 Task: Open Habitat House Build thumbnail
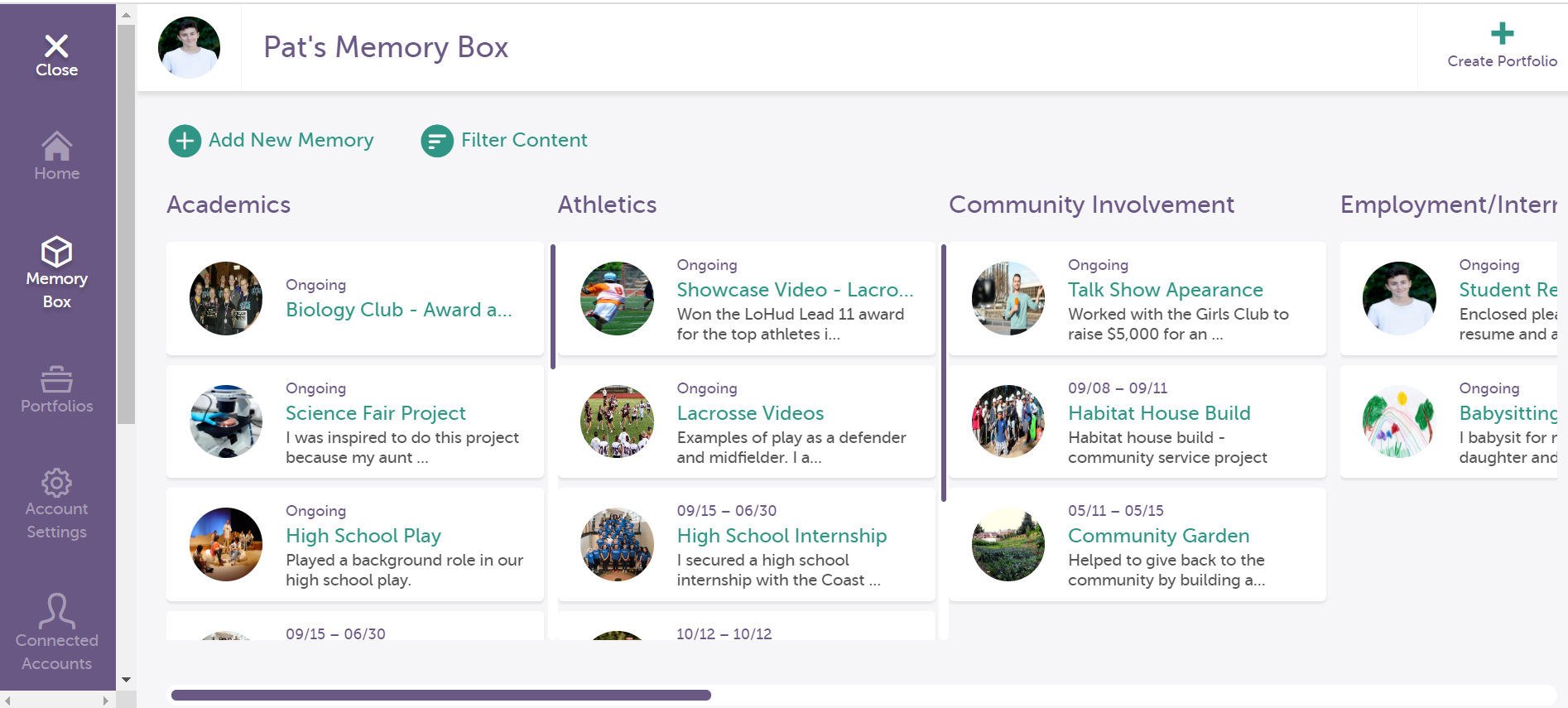(x=1008, y=421)
